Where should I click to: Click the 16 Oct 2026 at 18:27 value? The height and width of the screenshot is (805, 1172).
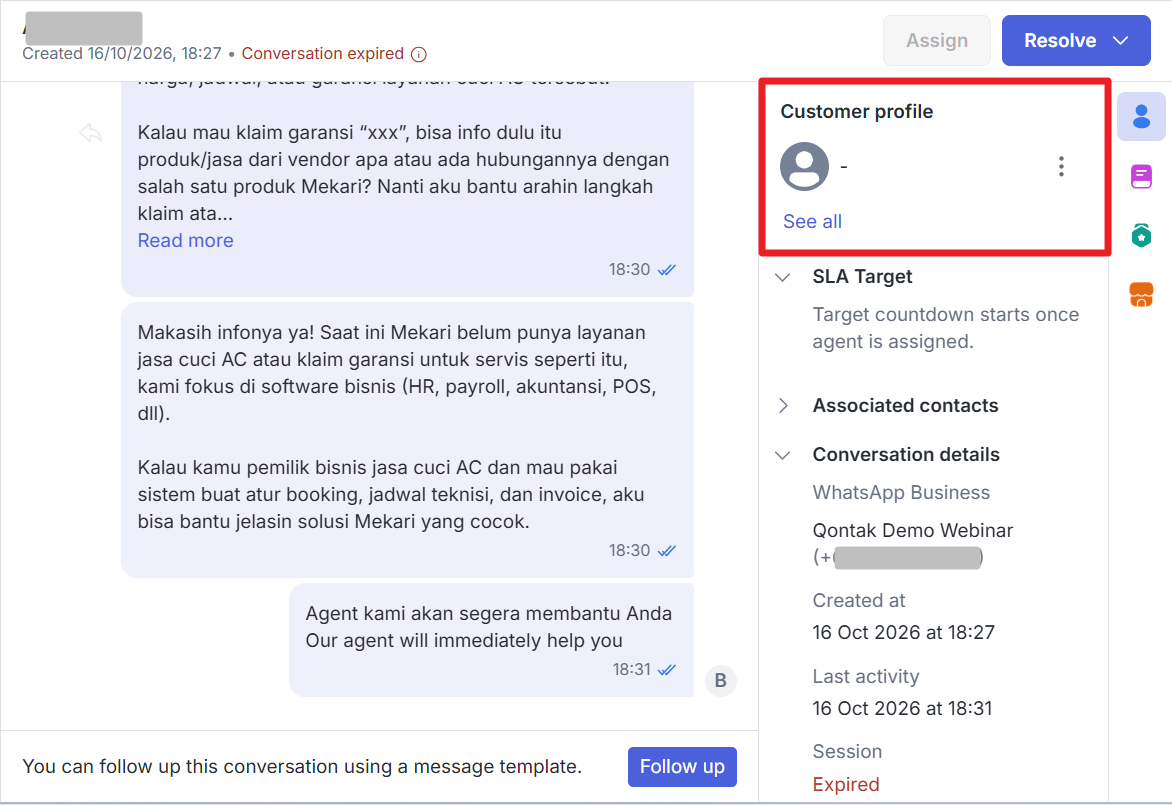(x=904, y=632)
